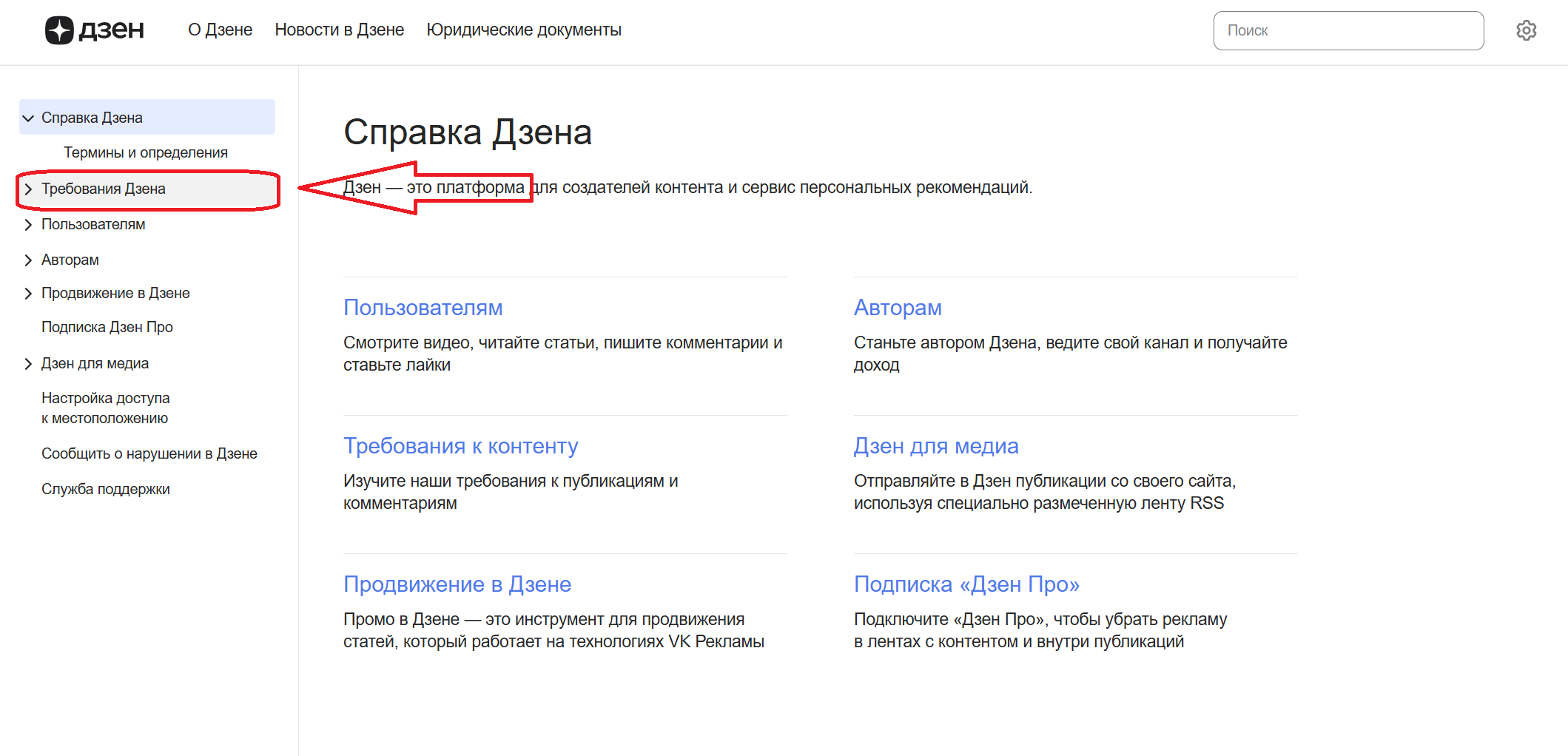This screenshot has width=1568, height=756.
Task: Open «Продвижение в Дзене» sidebar item
Action: pos(115,293)
